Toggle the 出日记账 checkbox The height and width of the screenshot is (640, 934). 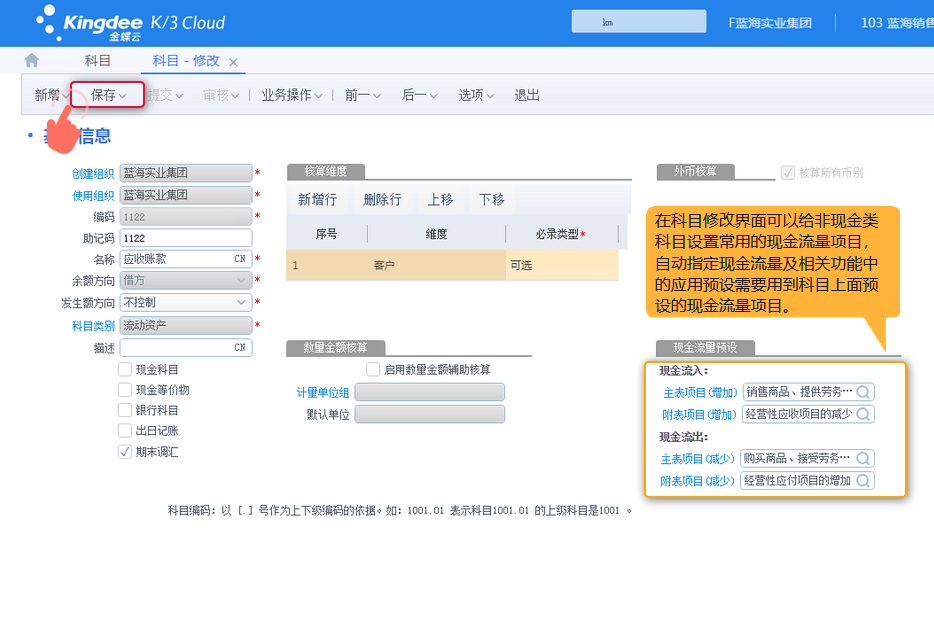(x=124, y=430)
